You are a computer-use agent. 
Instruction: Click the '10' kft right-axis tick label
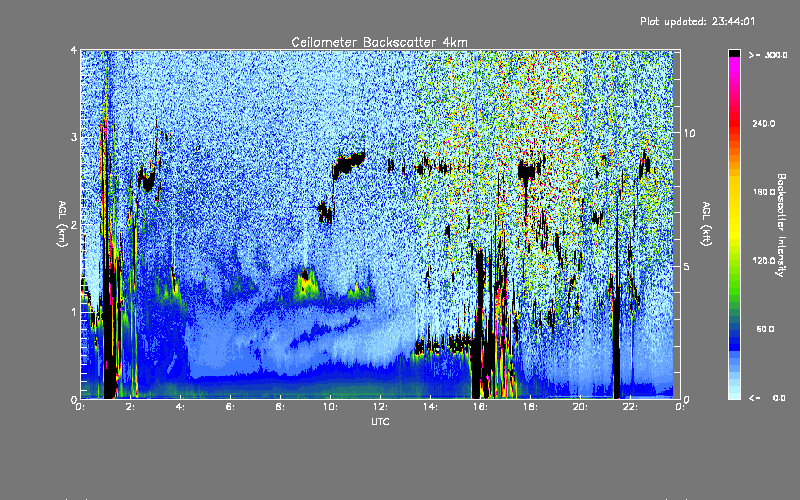click(689, 133)
